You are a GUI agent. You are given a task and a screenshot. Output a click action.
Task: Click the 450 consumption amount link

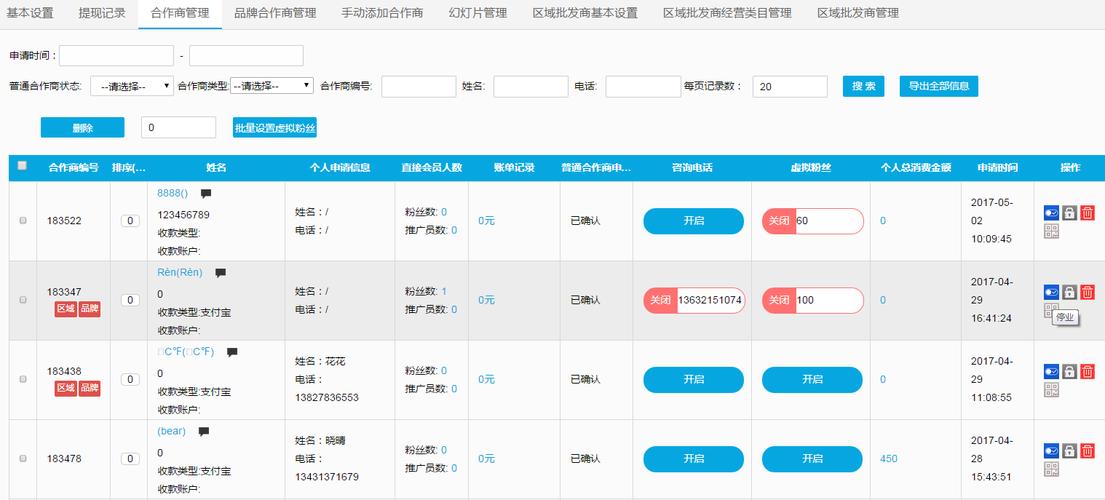(889, 458)
